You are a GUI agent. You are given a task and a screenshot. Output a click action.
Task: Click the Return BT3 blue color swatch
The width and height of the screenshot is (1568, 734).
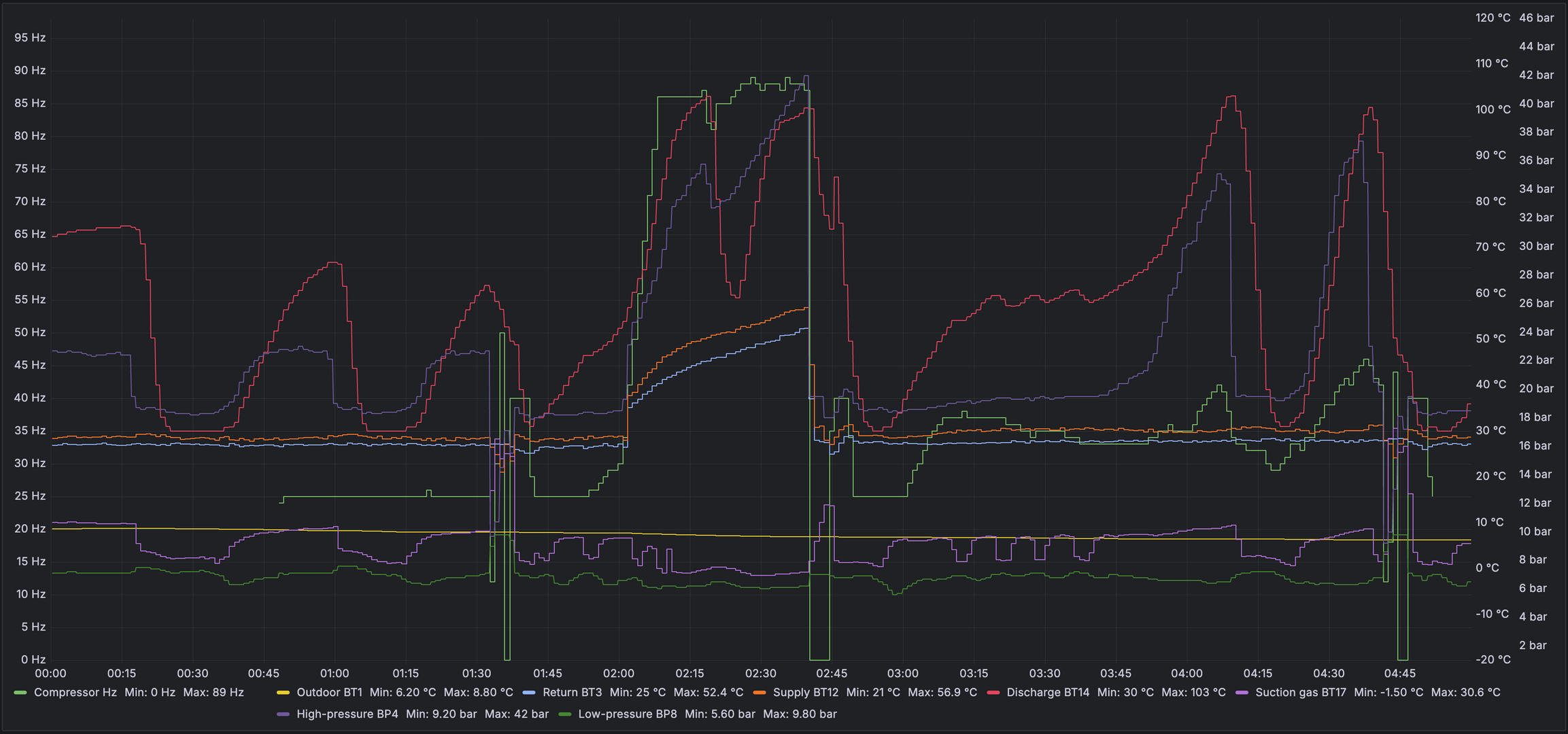click(529, 693)
